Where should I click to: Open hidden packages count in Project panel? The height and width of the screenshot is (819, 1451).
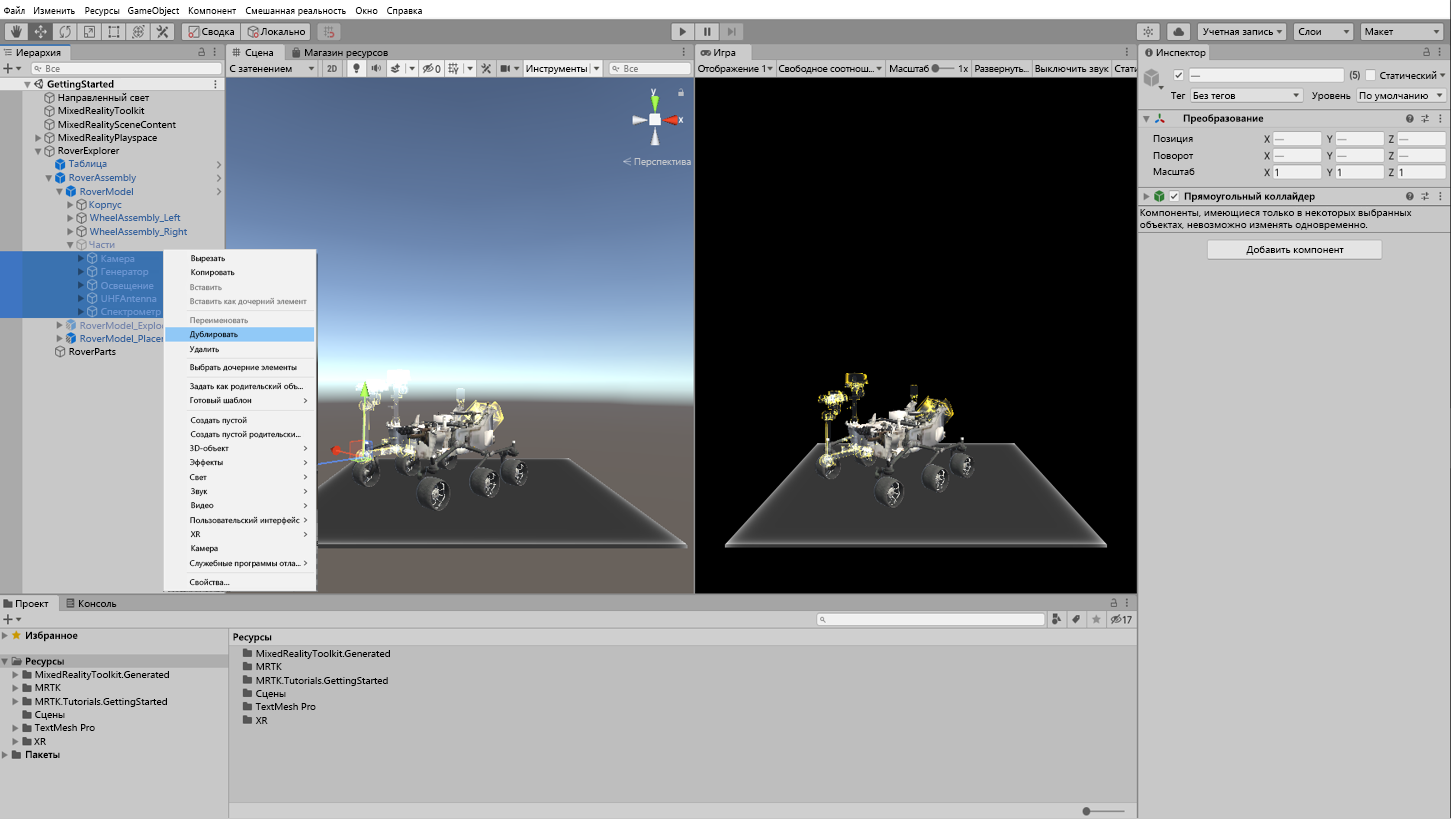point(1121,620)
